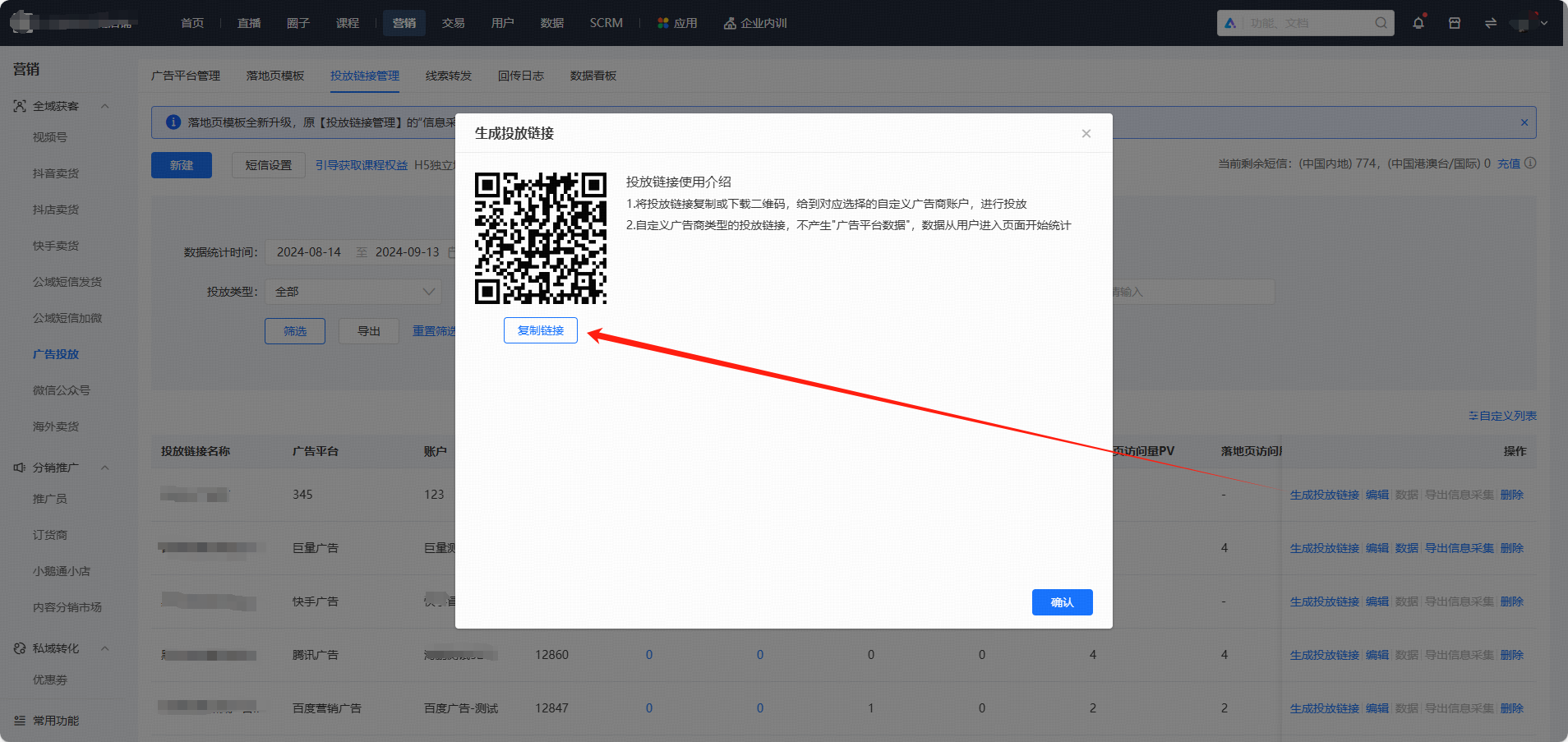Open 抖店卖货 in the sidebar

(56, 210)
